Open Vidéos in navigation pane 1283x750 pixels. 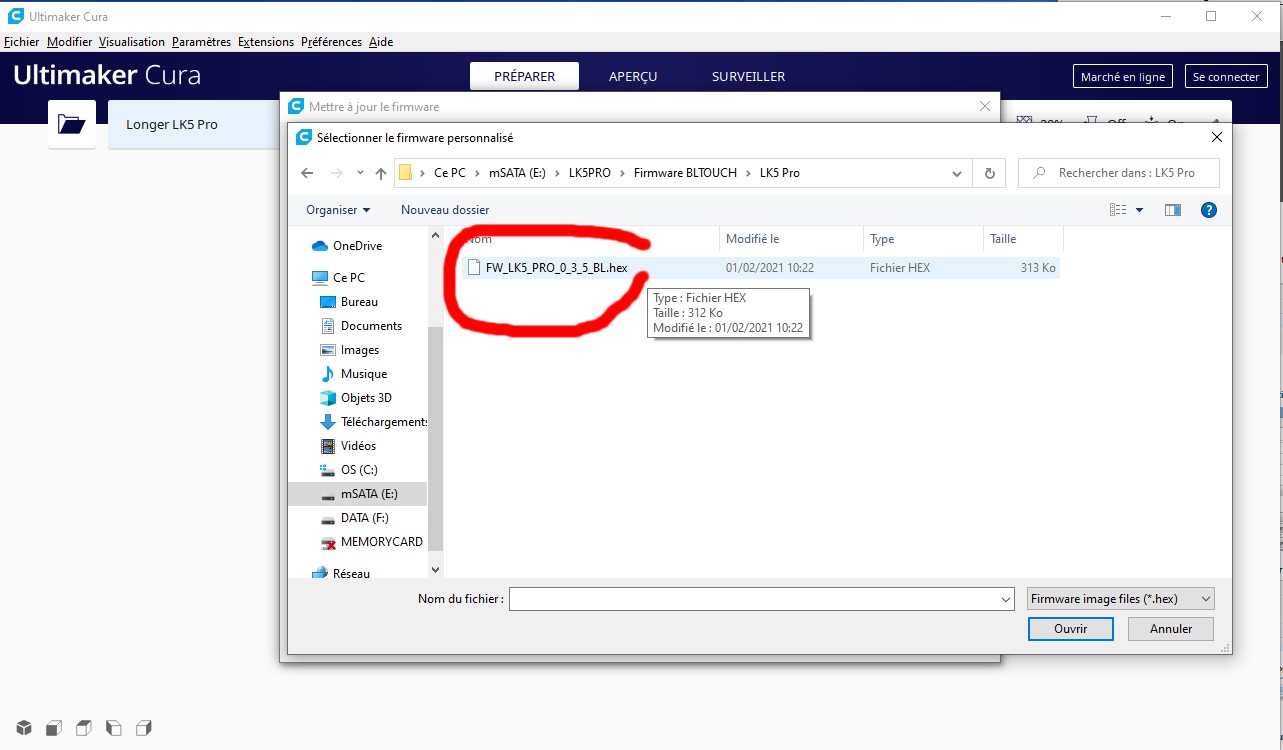tap(359, 446)
